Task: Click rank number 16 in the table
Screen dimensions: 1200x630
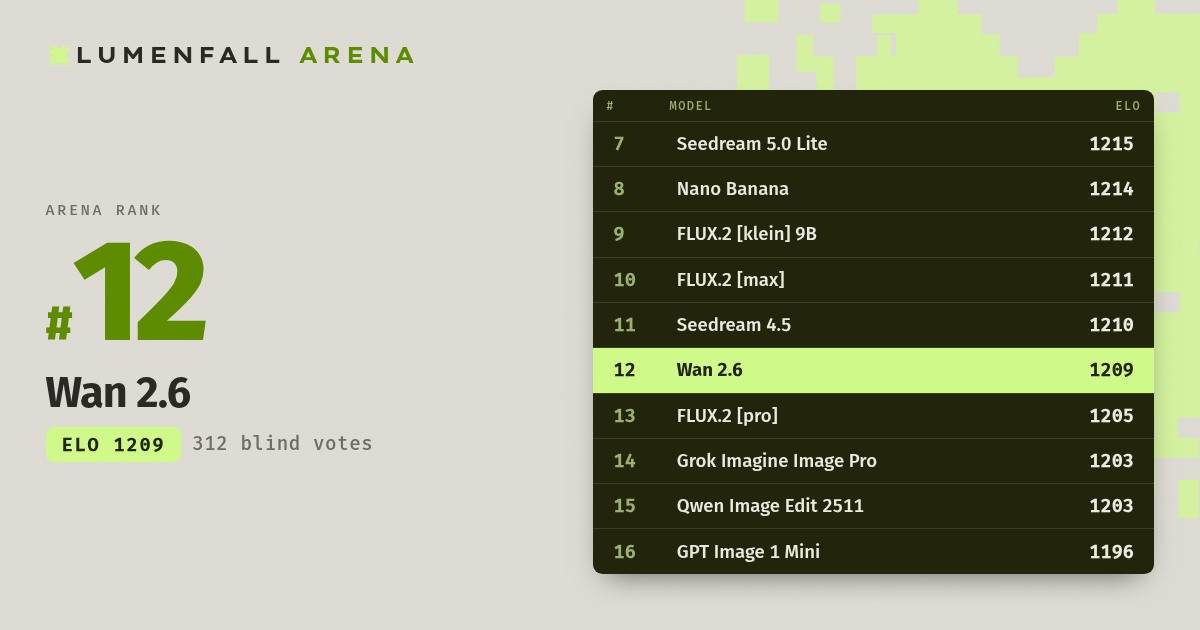Action: (624, 552)
